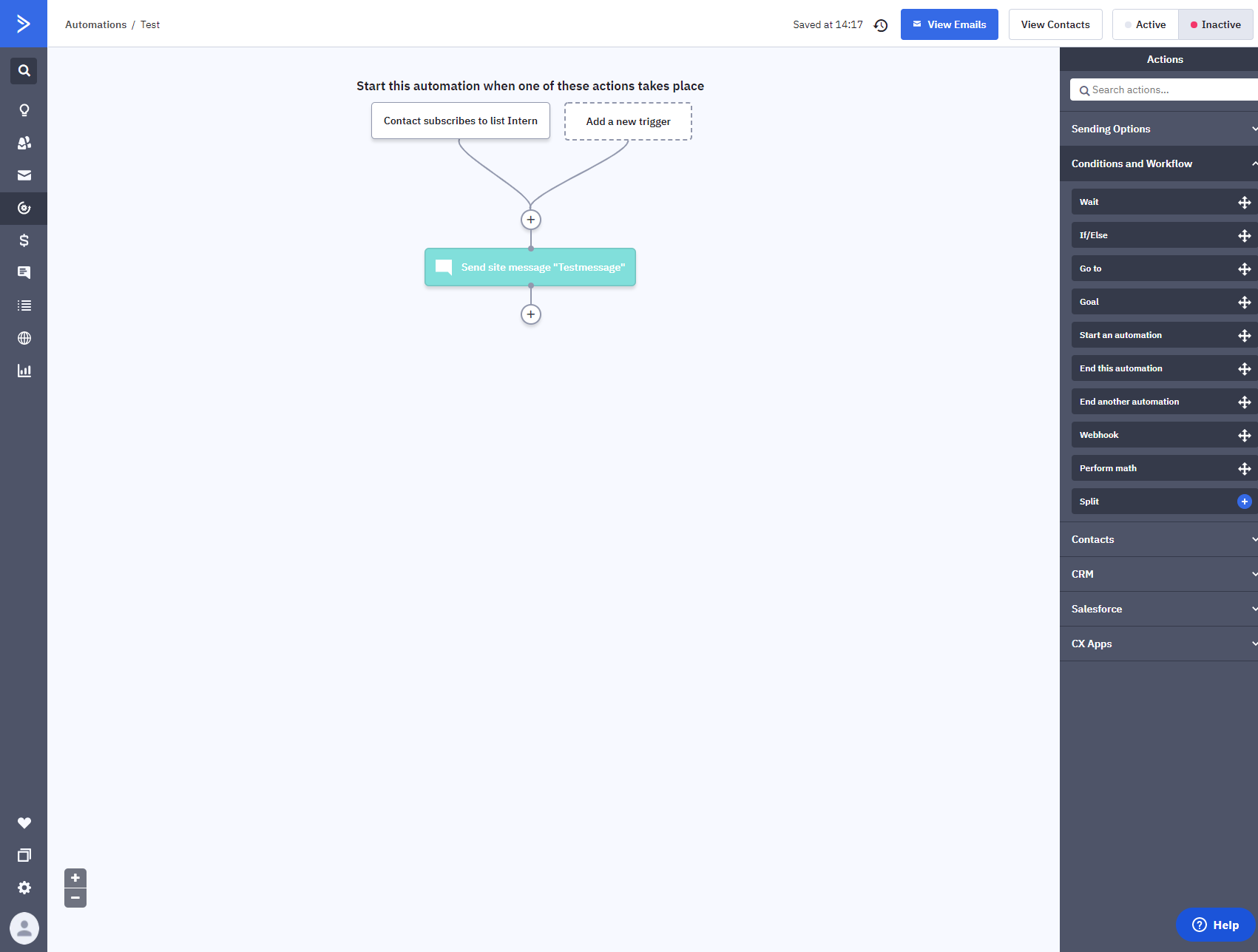1258x952 pixels.
Task: Open Conversations sidebar chat icon
Action: pyautogui.click(x=24, y=273)
